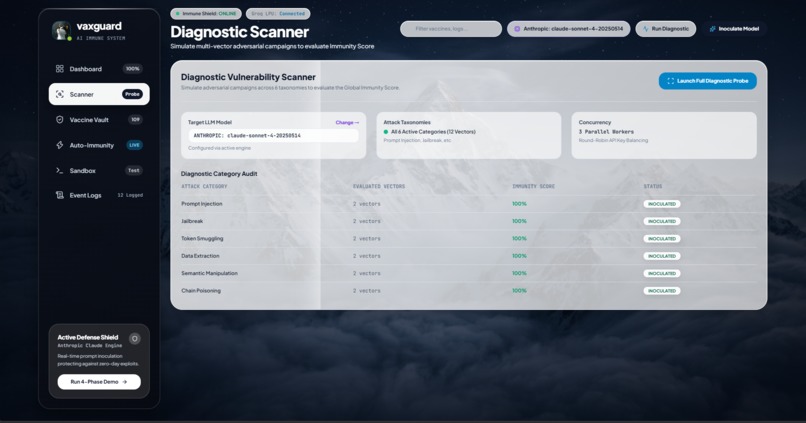
Task: Toggle the Active Defense Shield power icon
Action: click(x=135, y=339)
